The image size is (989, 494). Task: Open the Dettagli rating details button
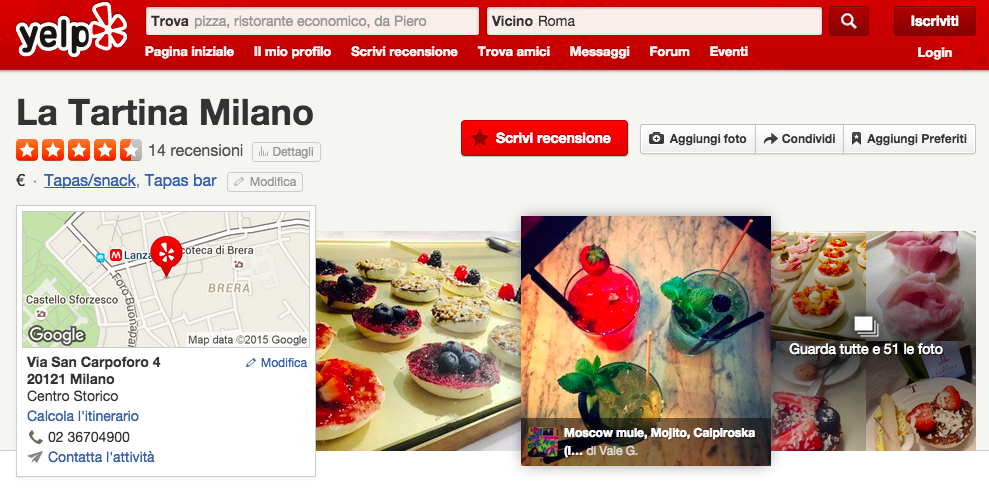(286, 152)
